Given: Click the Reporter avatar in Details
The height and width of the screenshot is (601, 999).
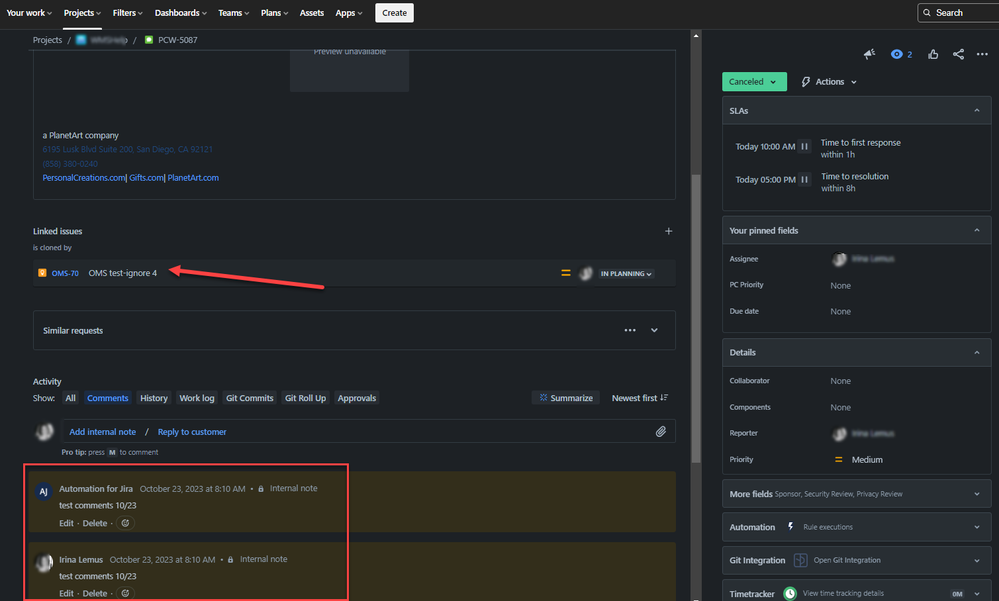Looking at the screenshot, I should (839, 433).
